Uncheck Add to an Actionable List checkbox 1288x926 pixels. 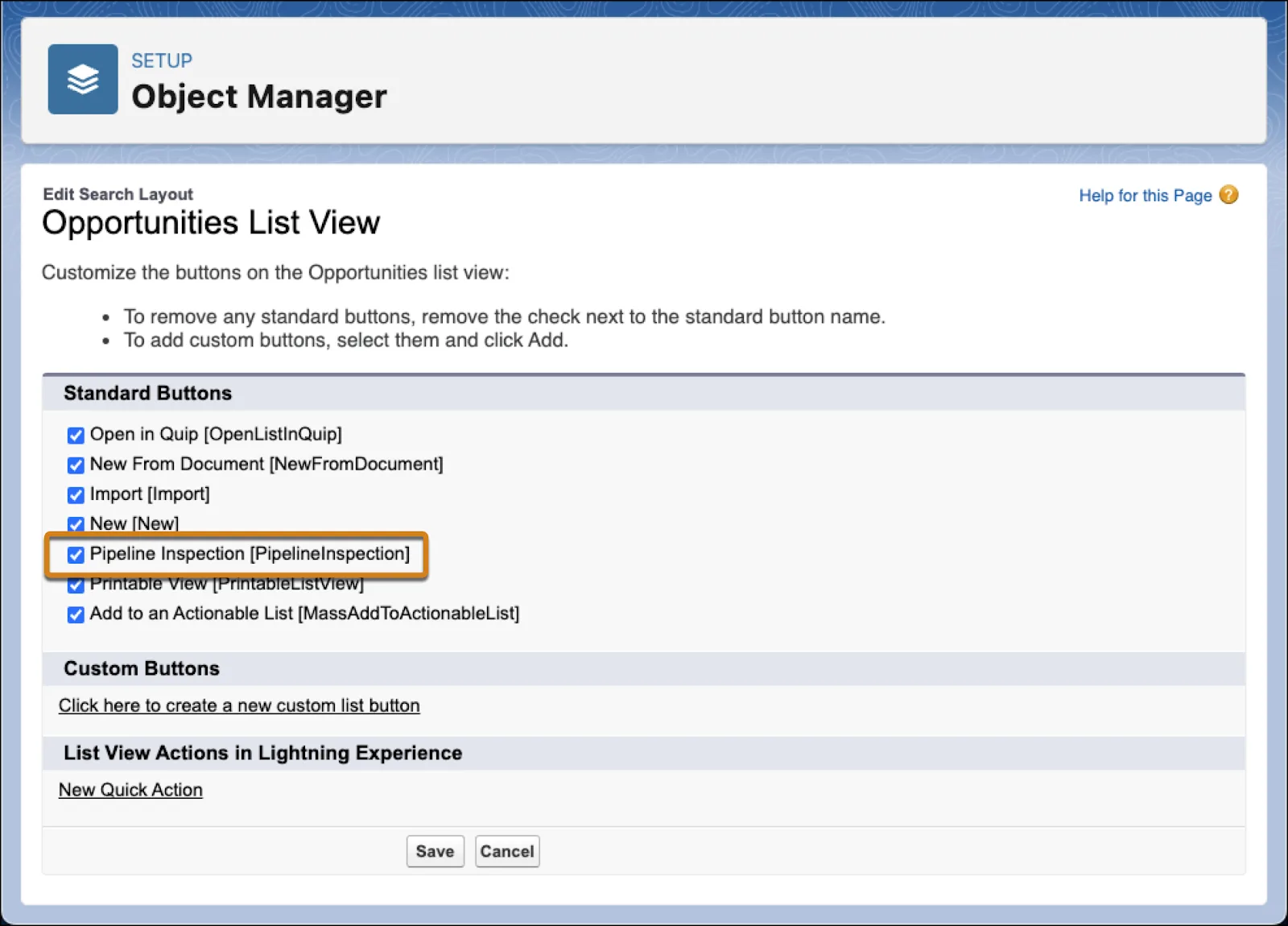pyautogui.click(x=76, y=615)
